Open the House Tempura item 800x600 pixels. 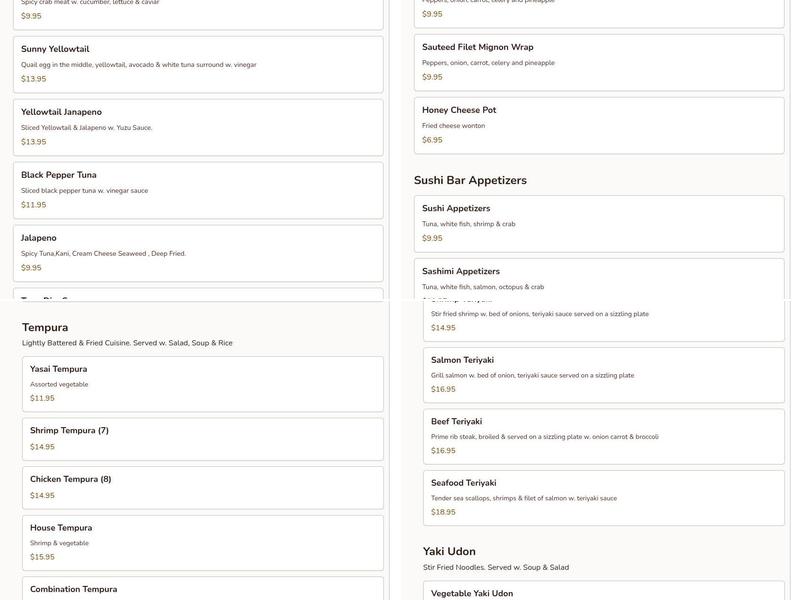203,542
